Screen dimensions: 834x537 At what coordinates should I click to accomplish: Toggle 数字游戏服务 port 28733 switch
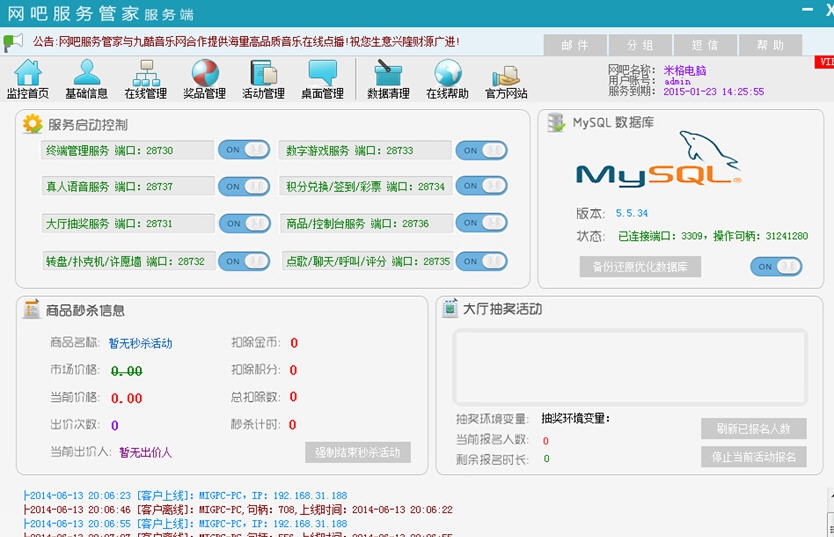[x=481, y=150]
